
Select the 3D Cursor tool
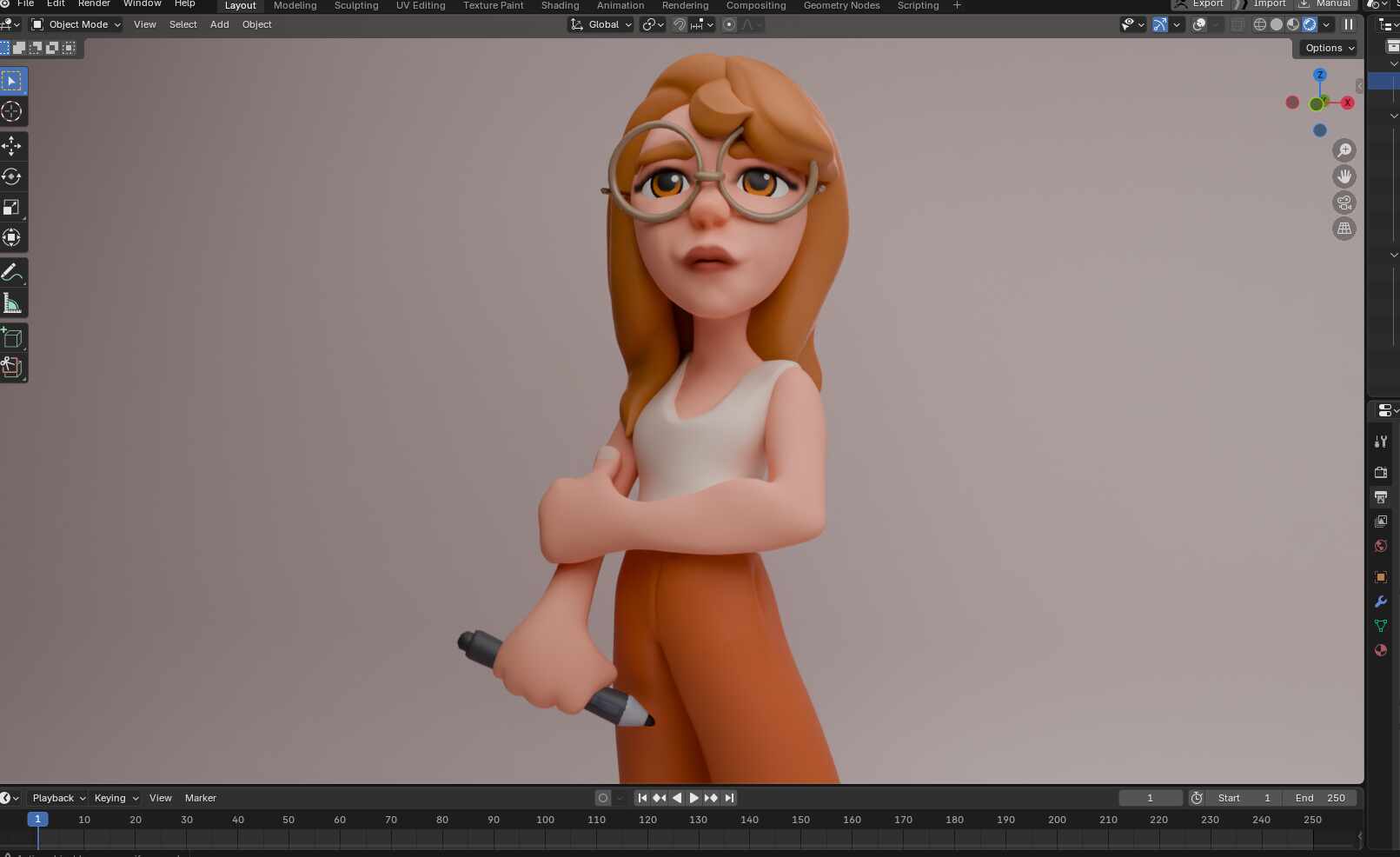pyautogui.click(x=12, y=111)
